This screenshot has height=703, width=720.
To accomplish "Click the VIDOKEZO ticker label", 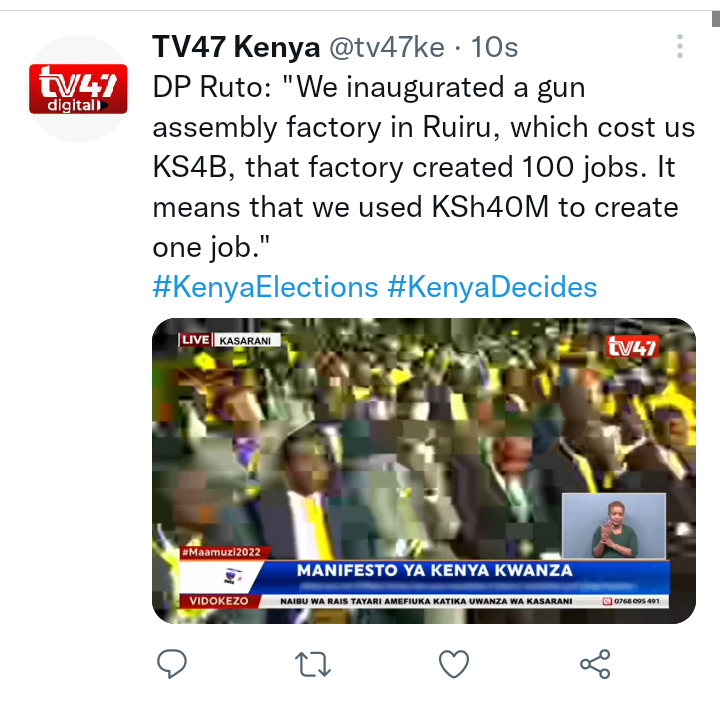I will tap(219, 601).
